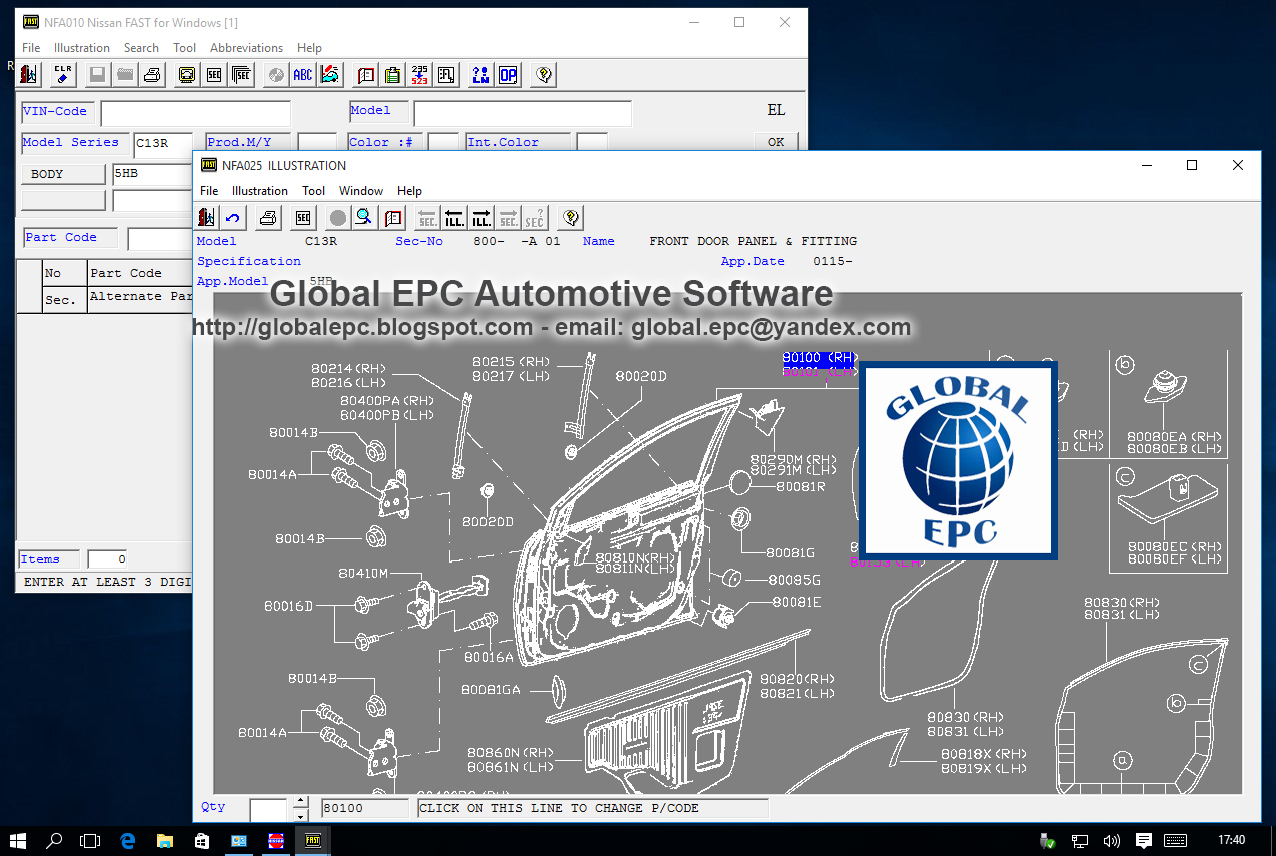Click the Model input field in NFA010
The image size is (1276, 856).
click(522, 113)
